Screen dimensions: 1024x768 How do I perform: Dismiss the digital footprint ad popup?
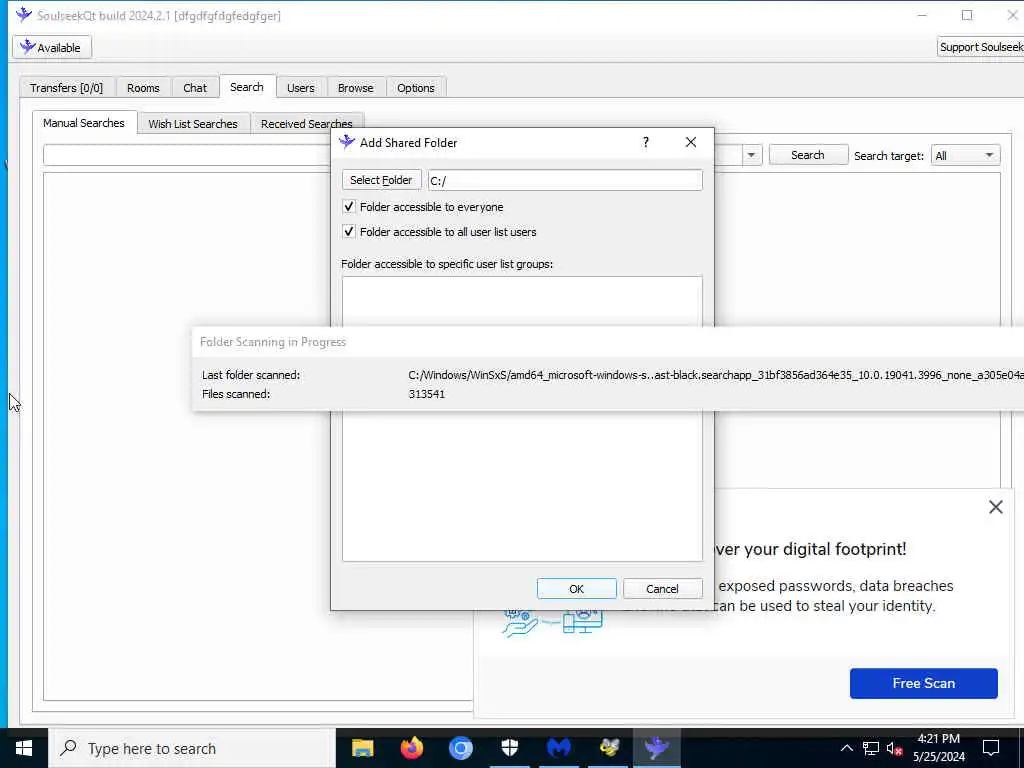click(x=995, y=507)
